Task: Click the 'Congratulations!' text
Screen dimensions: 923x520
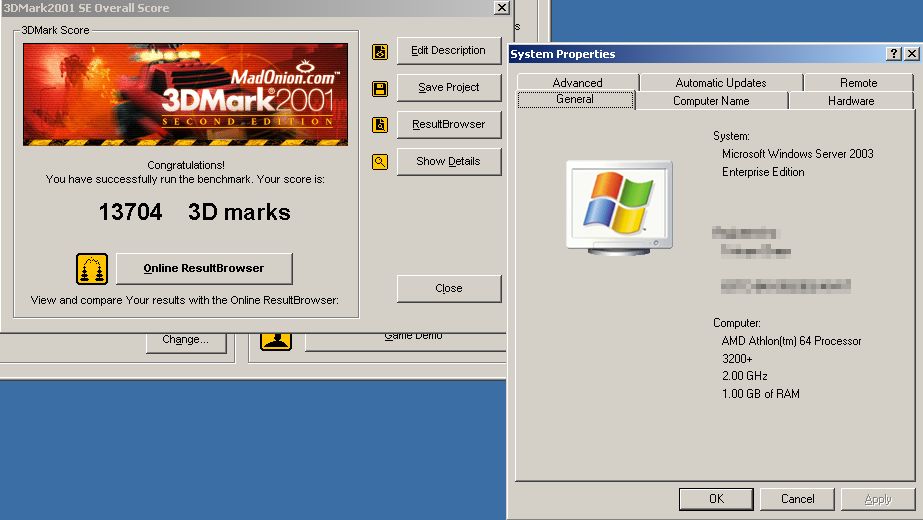Action: point(186,165)
